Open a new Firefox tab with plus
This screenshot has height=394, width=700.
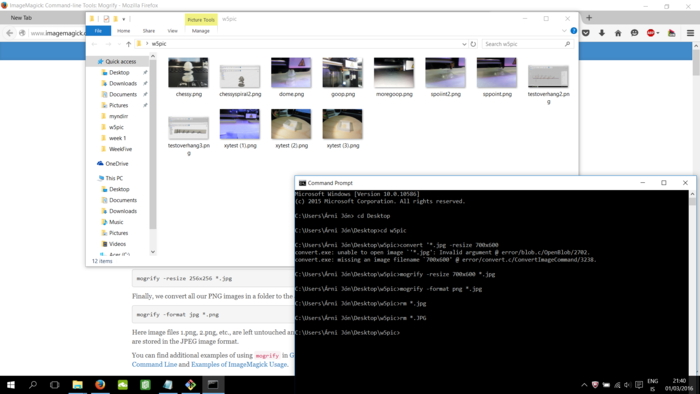[x=589, y=18]
